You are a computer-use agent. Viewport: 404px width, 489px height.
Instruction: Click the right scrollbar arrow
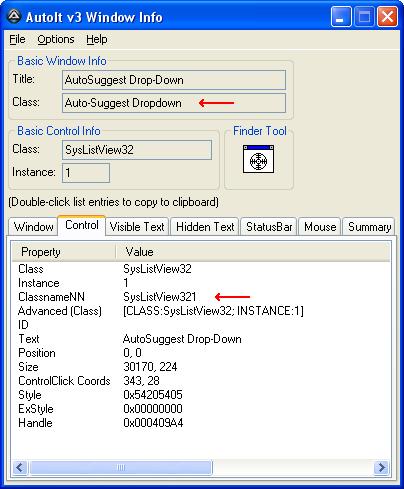point(381,467)
